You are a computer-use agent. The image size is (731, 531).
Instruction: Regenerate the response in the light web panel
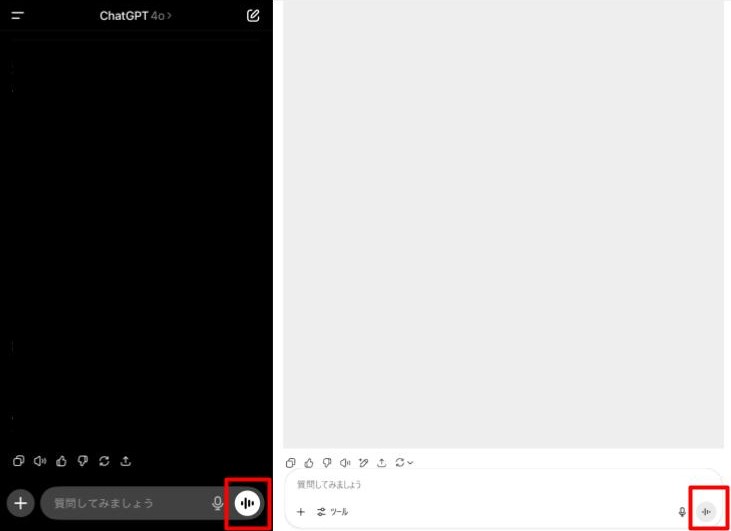[x=400, y=463]
